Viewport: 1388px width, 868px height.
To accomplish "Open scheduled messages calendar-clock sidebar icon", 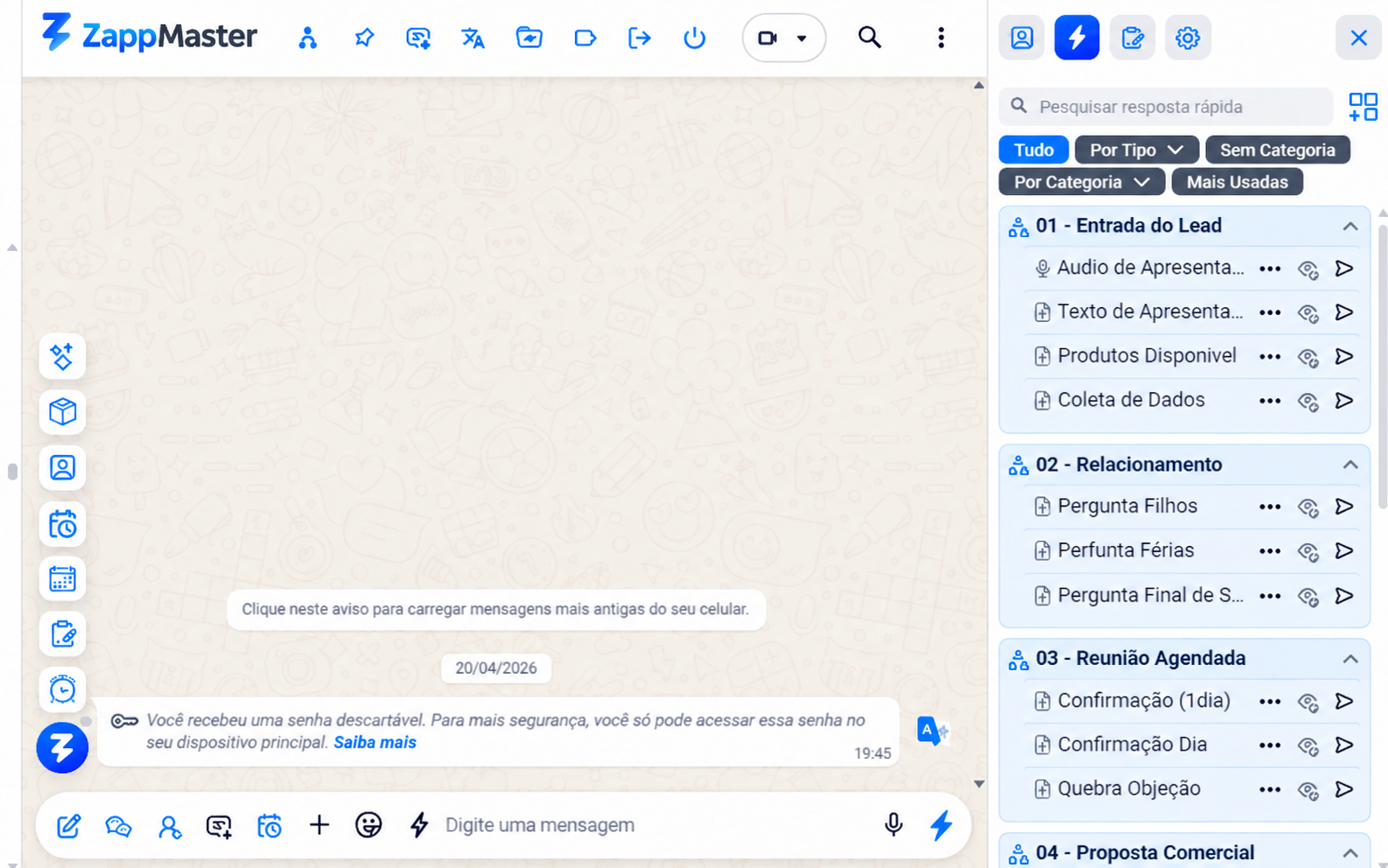I will tap(62, 524).
